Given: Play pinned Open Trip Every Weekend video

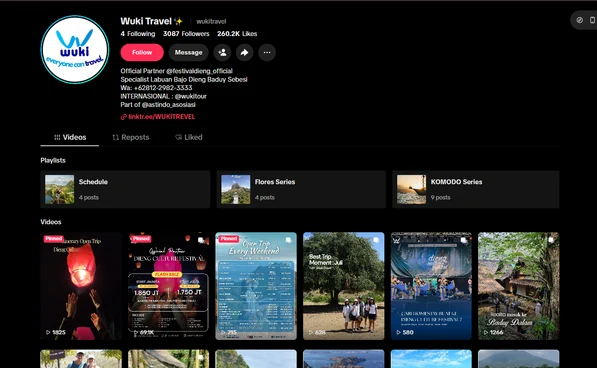Looking at the screenshot, I should pos(256,286).
